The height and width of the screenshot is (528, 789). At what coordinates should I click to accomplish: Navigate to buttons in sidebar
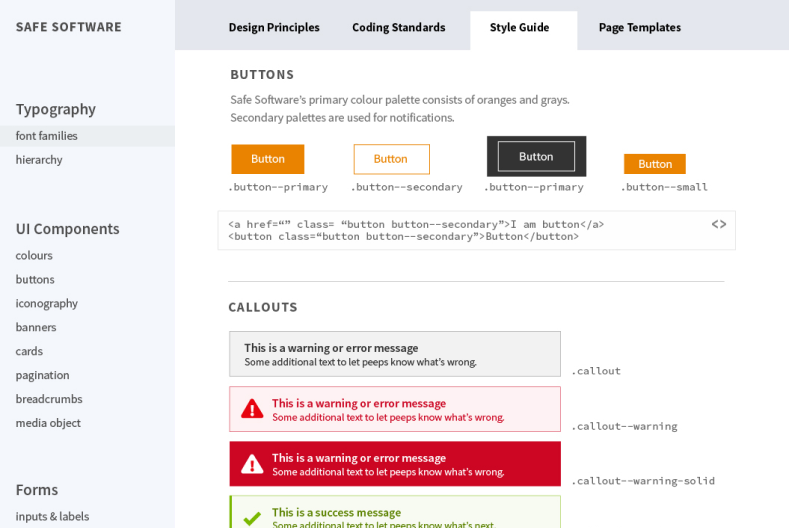coord(35,279)
